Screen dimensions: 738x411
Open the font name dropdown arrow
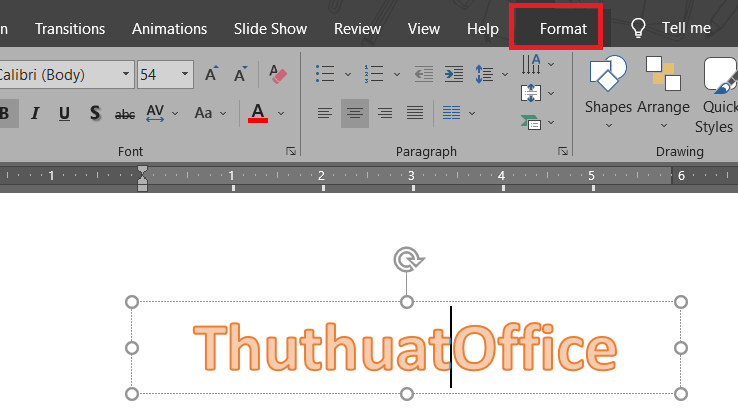[126, 74]
